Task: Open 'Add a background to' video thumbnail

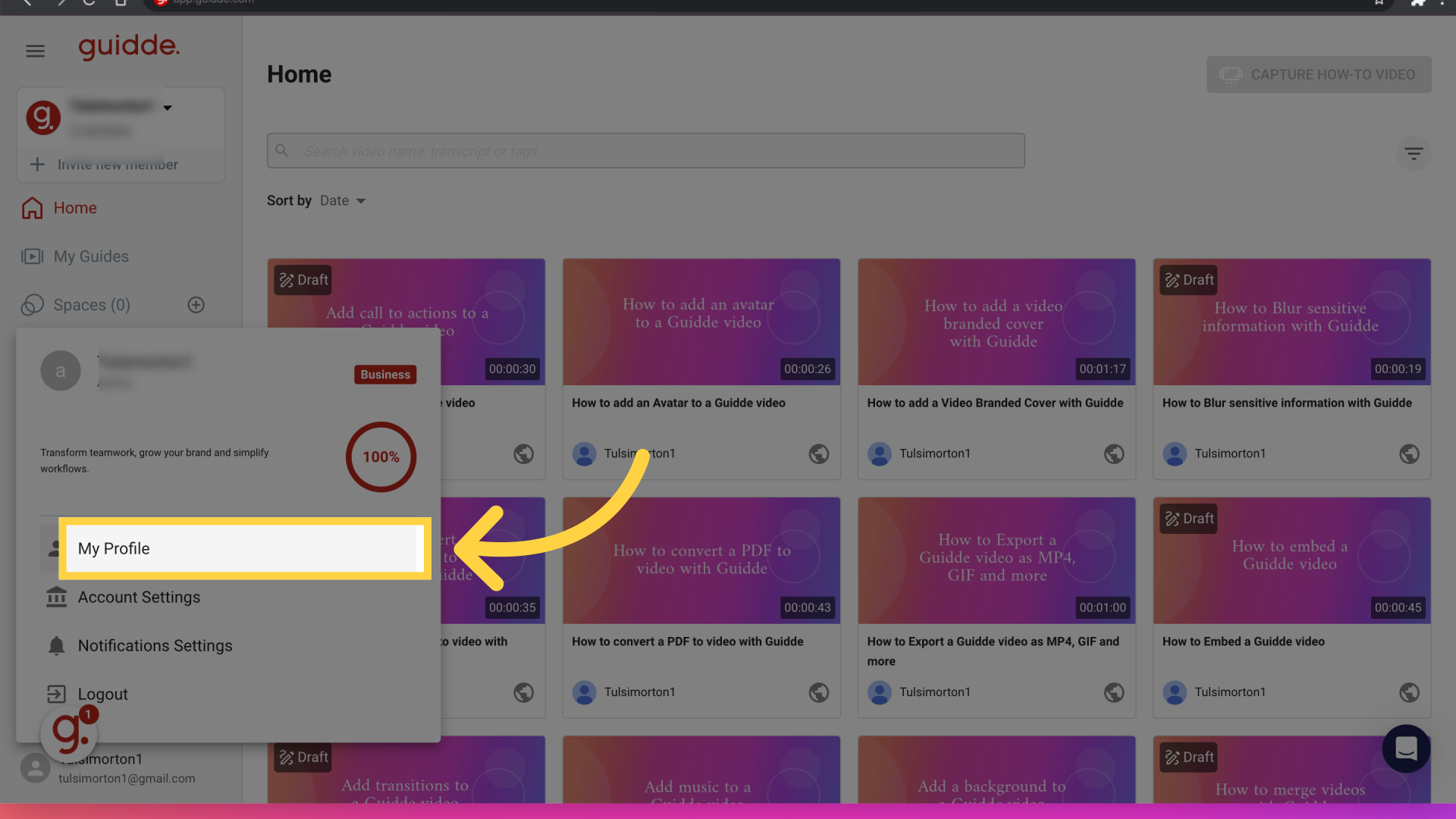Action: click(x=996, y=770)
